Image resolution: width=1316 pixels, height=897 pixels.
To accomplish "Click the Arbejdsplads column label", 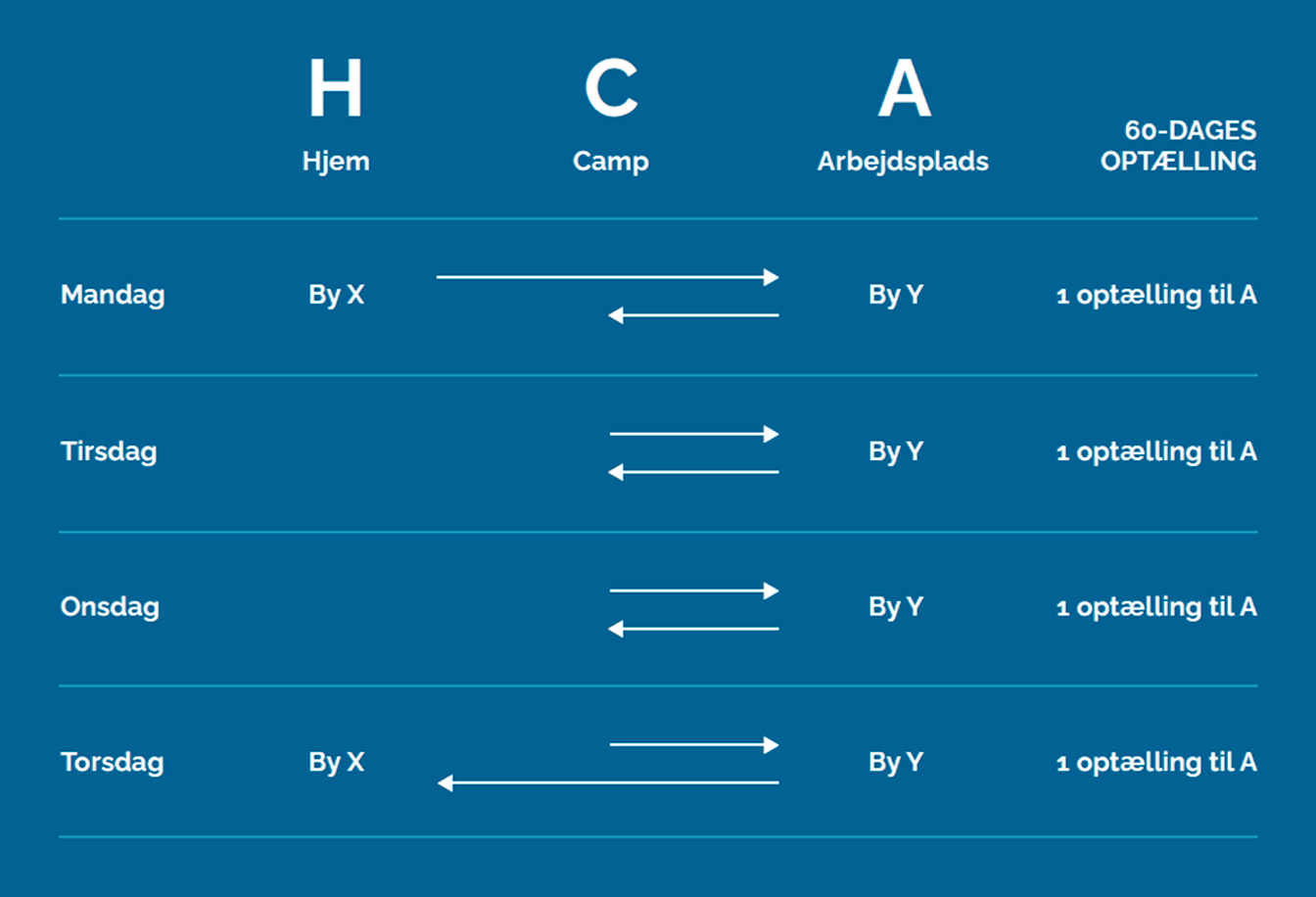I will pos(903,162).
